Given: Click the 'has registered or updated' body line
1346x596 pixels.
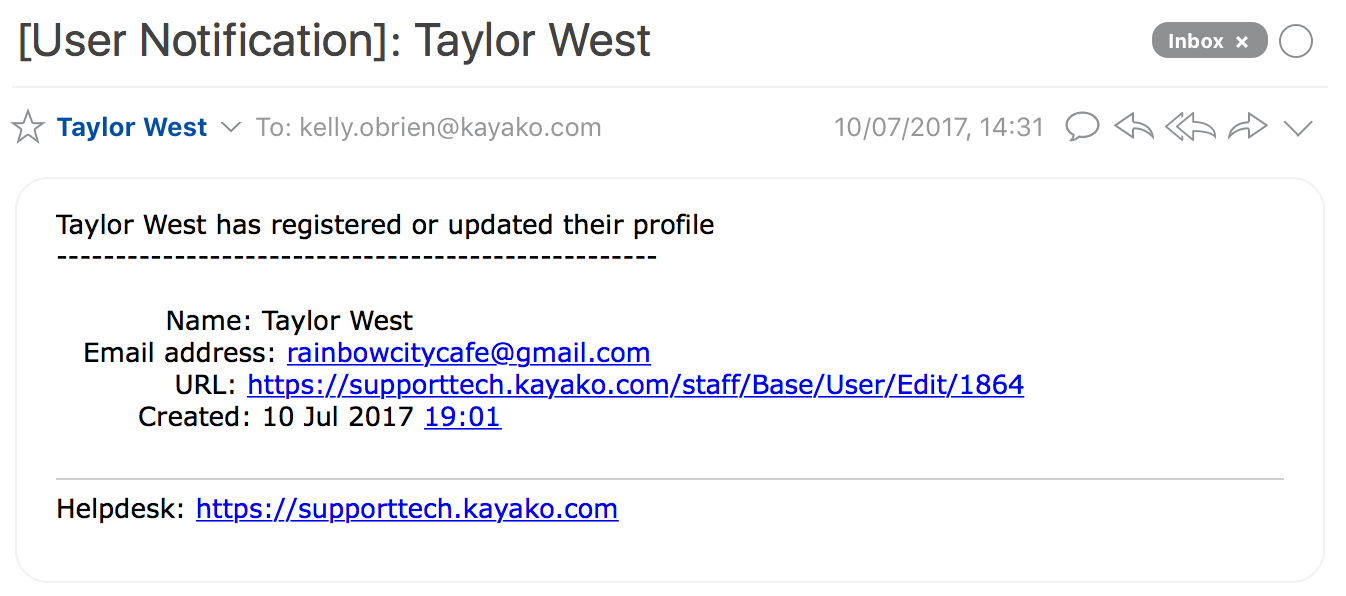Looking at the screenshot, I should (385, 225).
